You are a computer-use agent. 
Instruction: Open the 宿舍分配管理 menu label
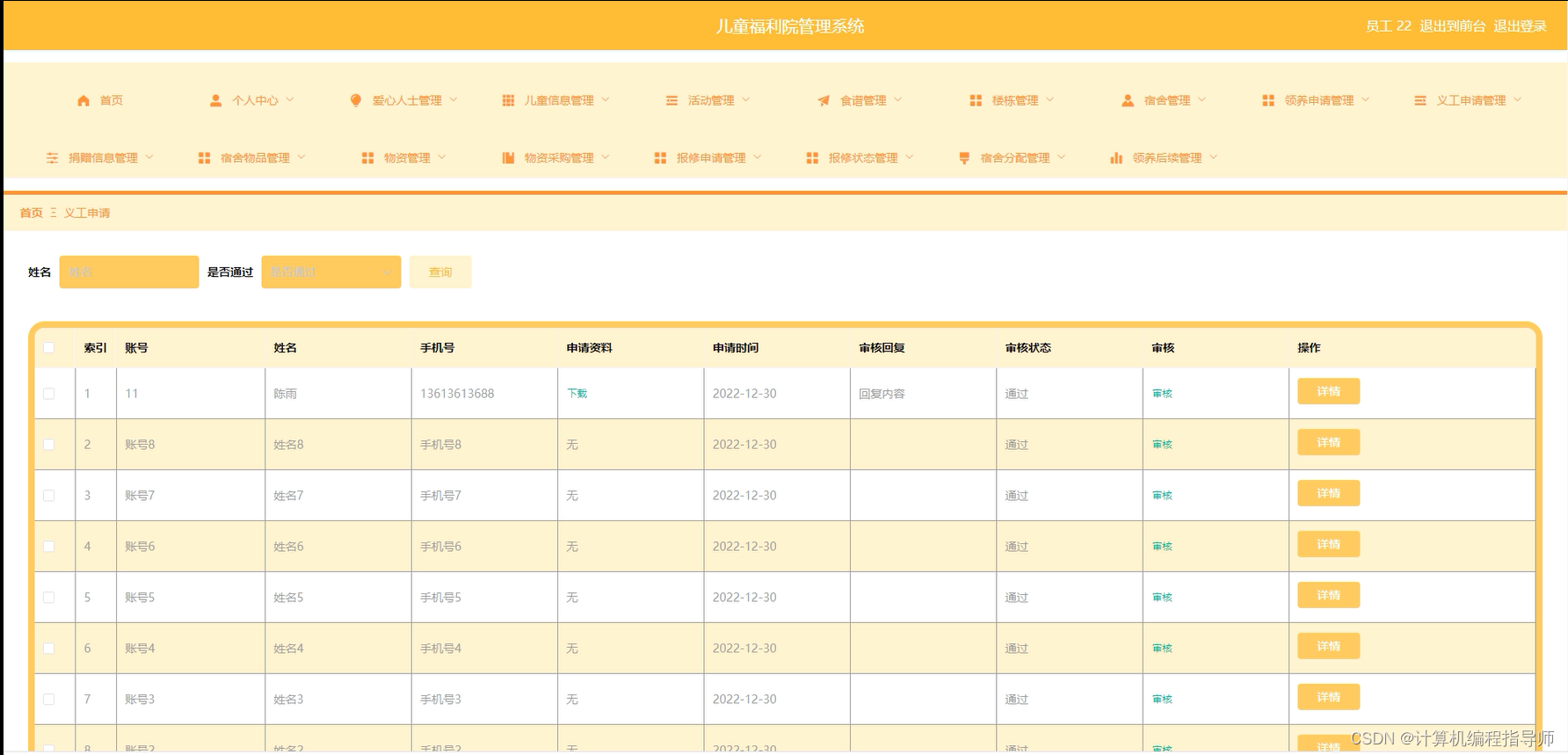pyautogui.click(x=1015, y=158)
